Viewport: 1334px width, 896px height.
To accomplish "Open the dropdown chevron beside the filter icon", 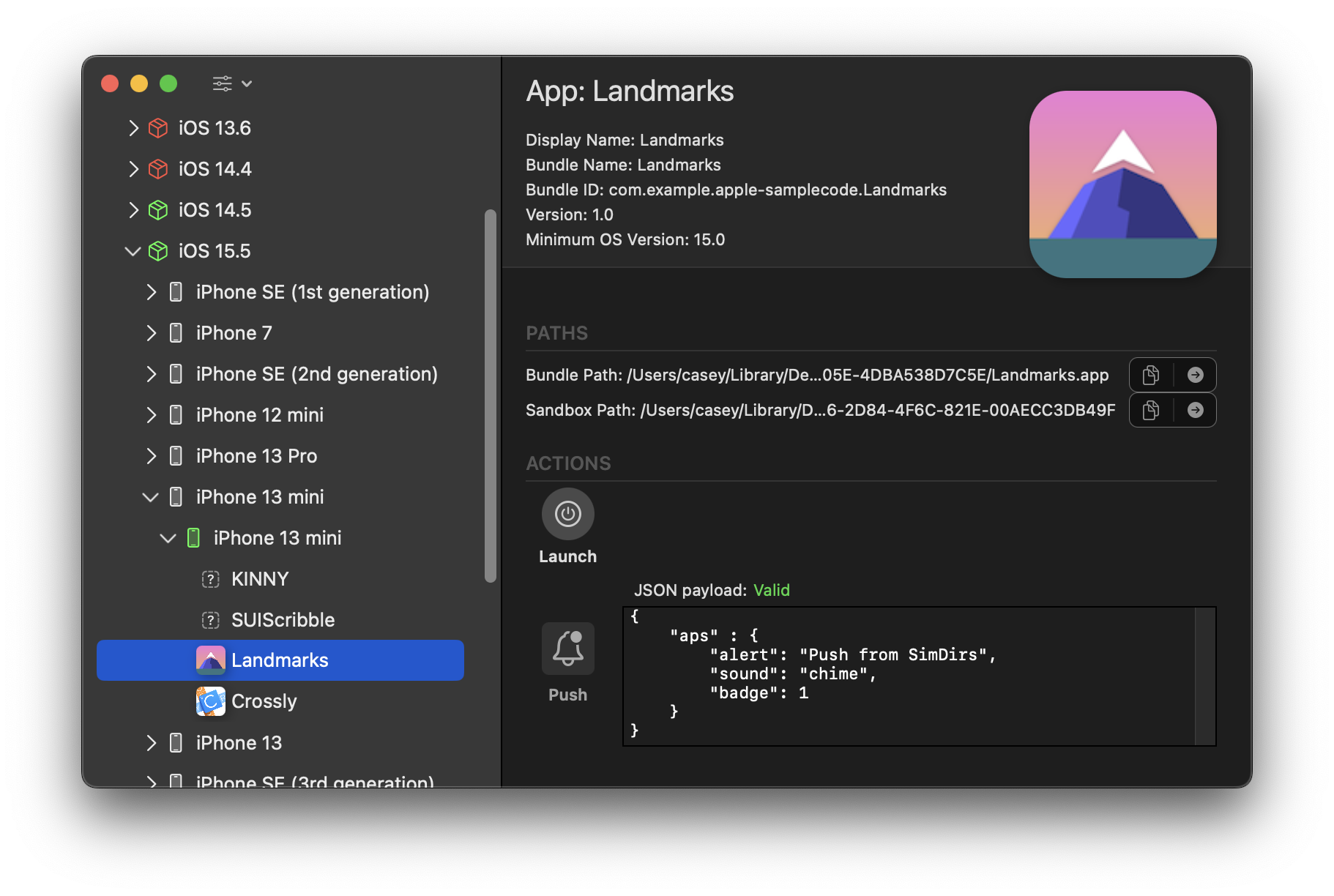I will (x=247, y=83).
